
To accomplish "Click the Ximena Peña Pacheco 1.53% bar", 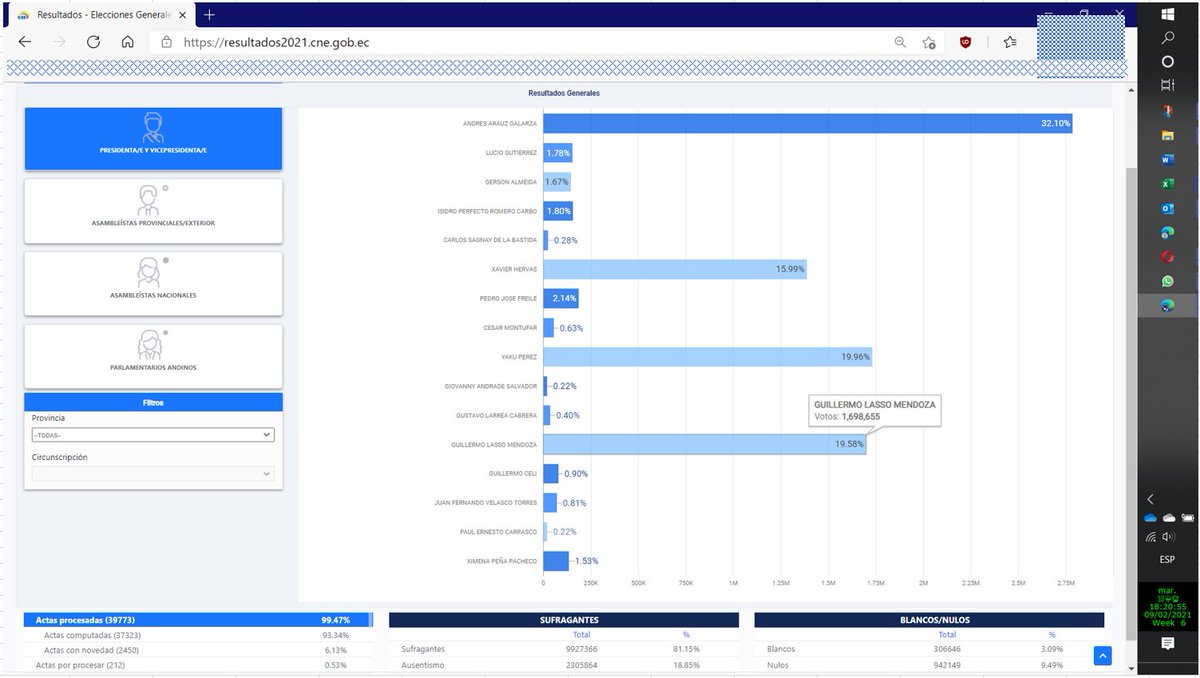I will tap(556, 561).
